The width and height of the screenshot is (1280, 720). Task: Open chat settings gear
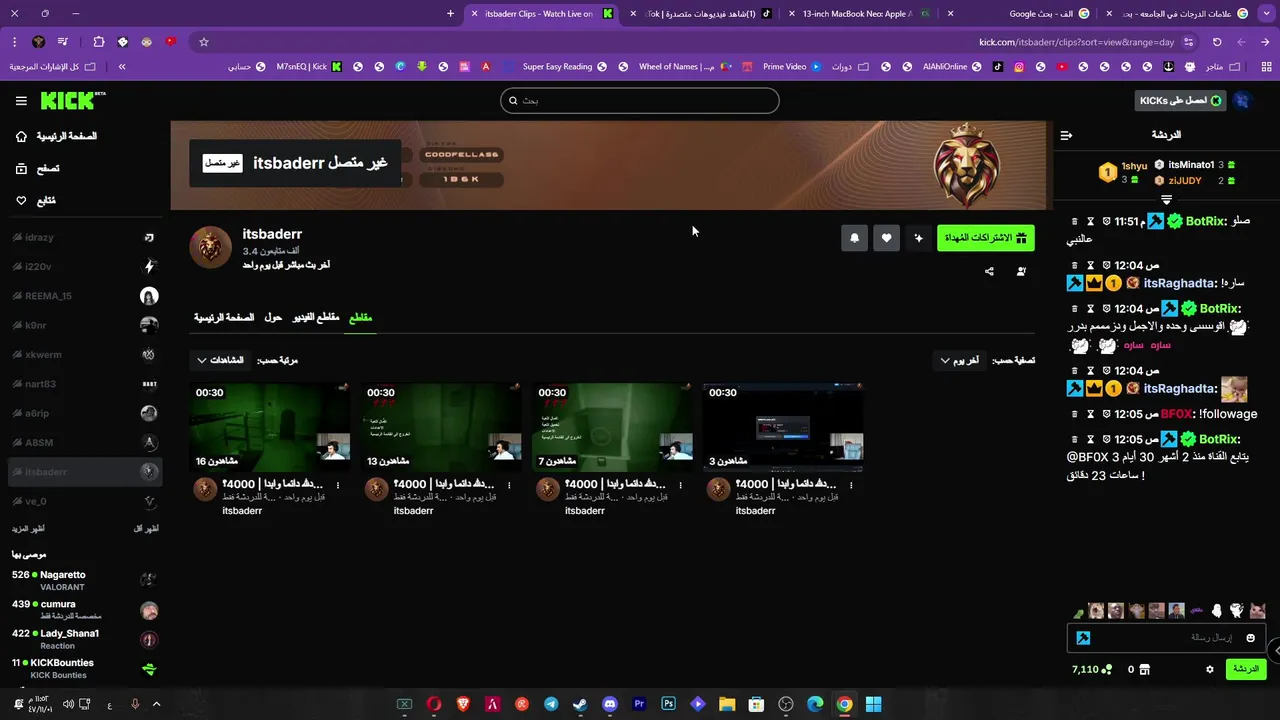click(1210, 669)
